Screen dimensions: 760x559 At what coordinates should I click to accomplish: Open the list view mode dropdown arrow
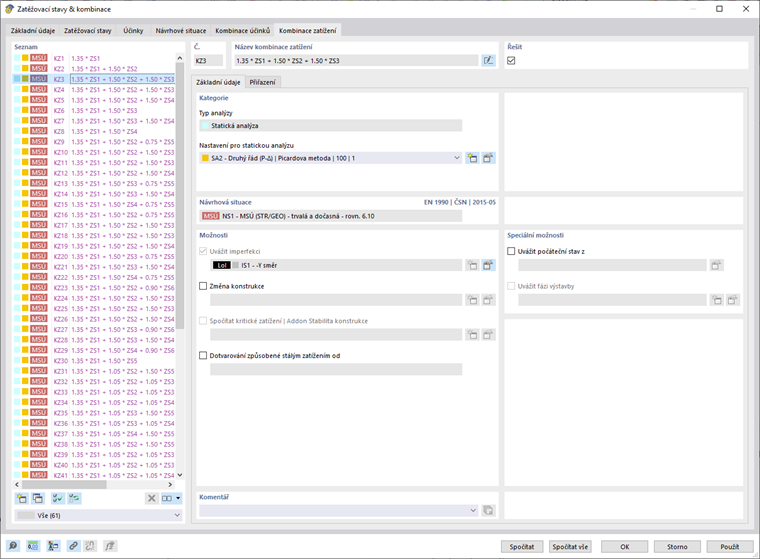(178, 498)
